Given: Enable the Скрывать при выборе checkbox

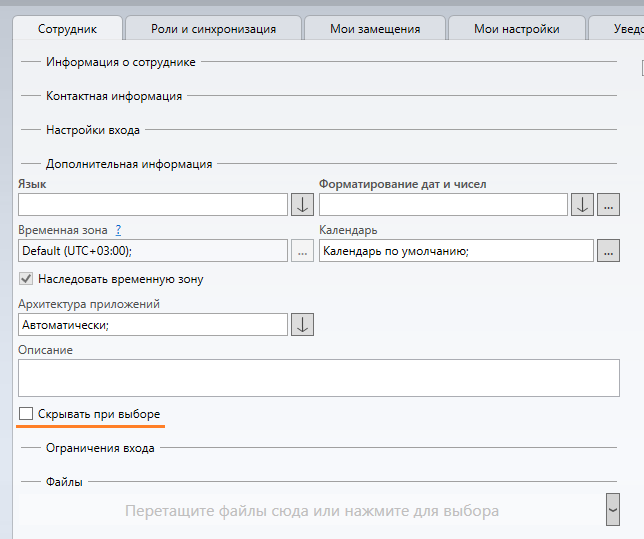Looking at the screenshot, I should tap(26, 414).
